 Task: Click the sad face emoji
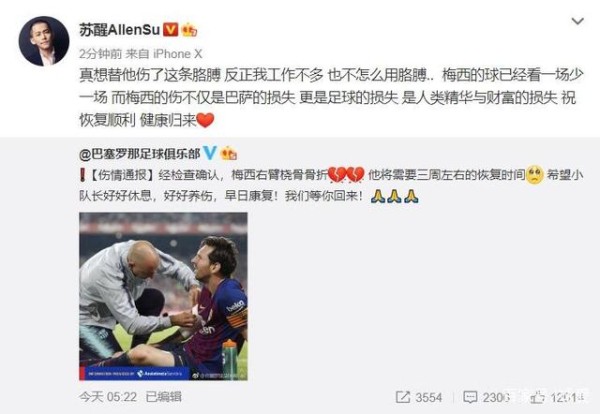pos(535,175)
